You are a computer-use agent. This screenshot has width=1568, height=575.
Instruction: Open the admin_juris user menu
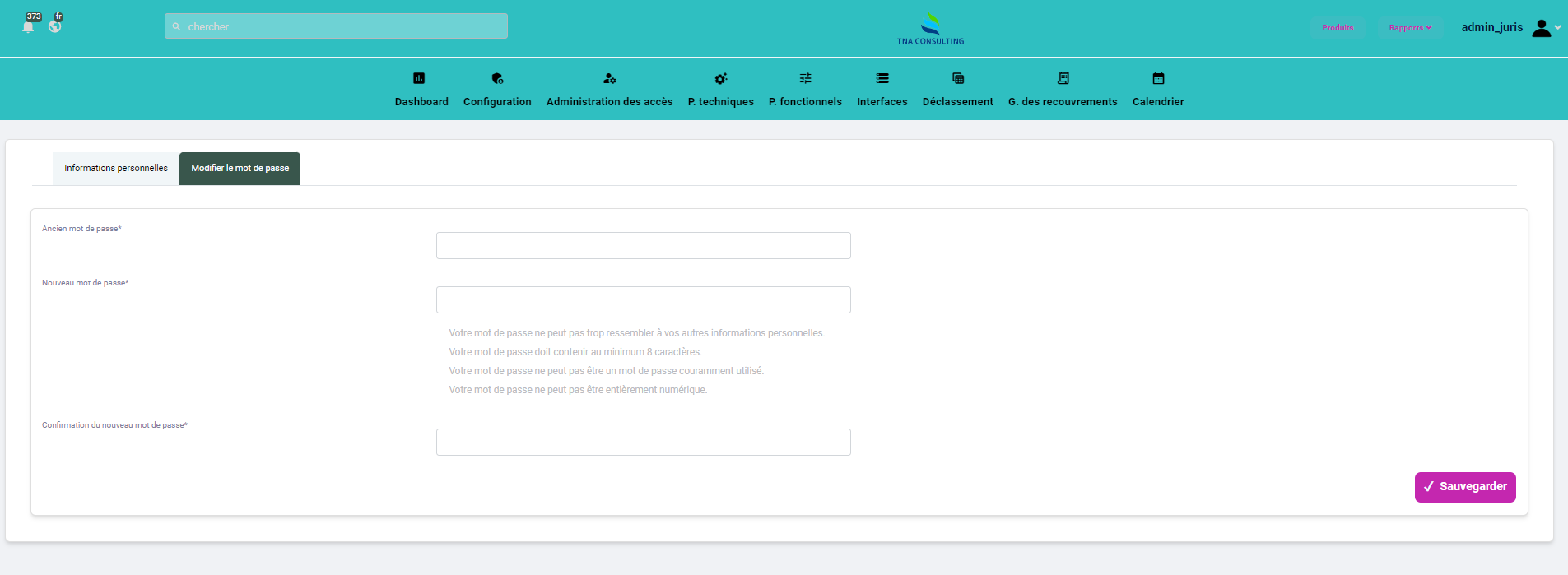(1510, 28)
